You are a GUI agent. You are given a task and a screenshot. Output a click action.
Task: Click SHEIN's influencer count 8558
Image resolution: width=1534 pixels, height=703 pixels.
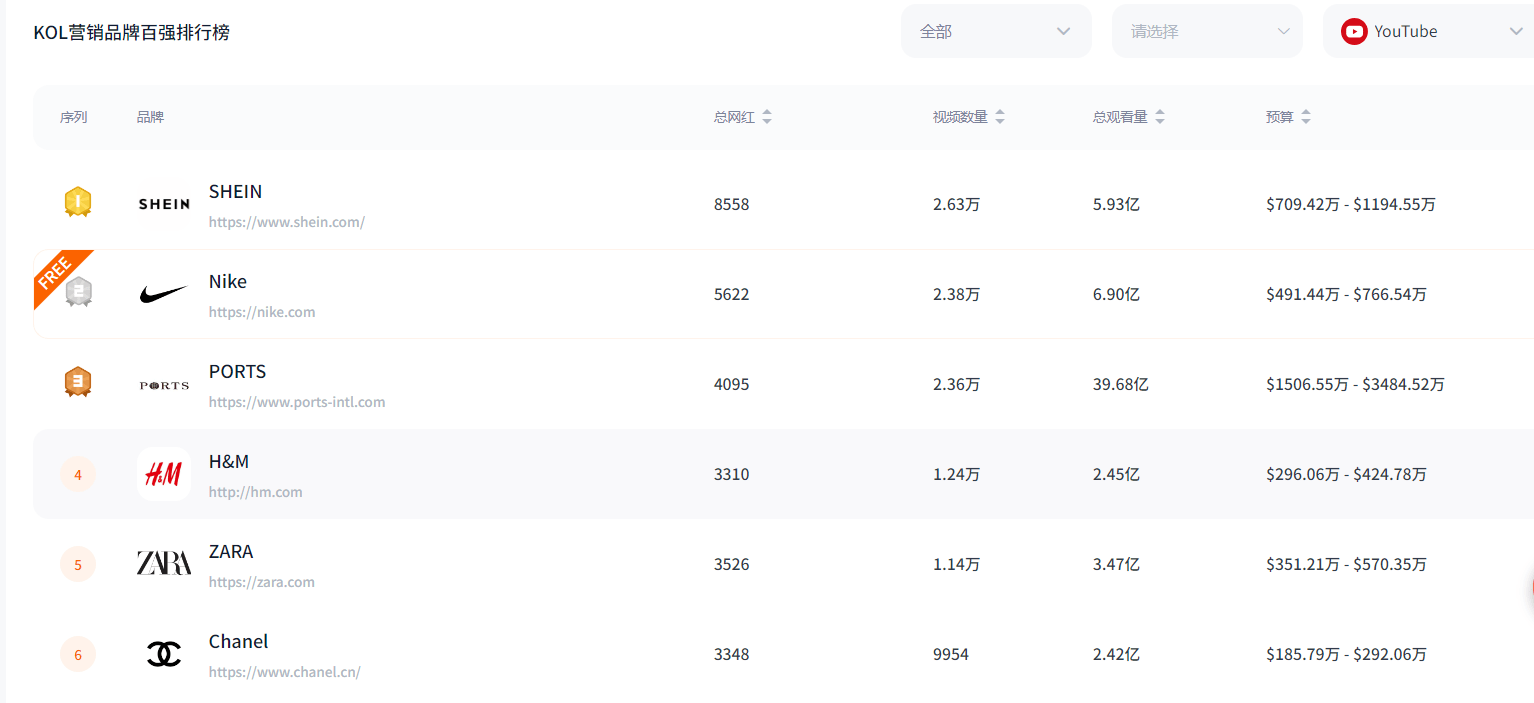tap(731, 204)
